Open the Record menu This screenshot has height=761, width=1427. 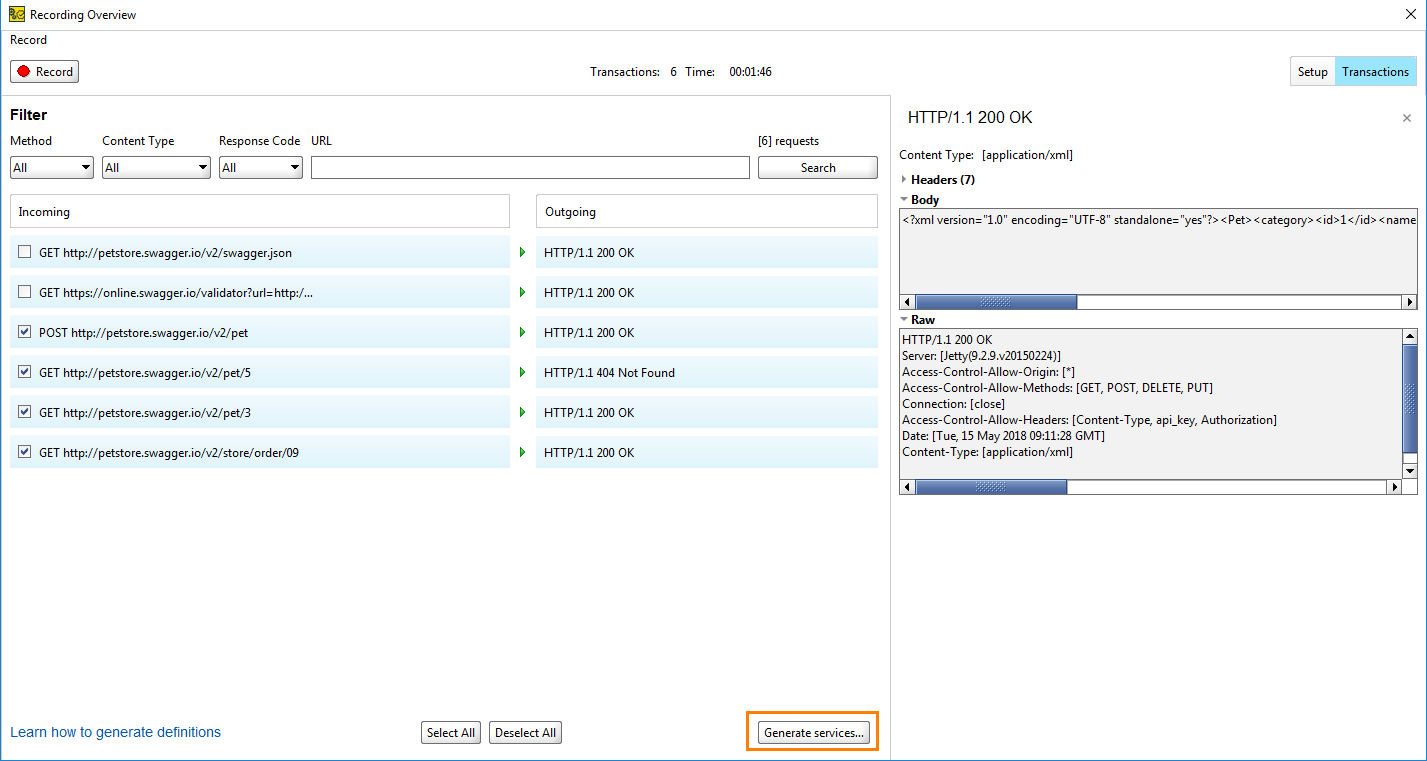28,40
